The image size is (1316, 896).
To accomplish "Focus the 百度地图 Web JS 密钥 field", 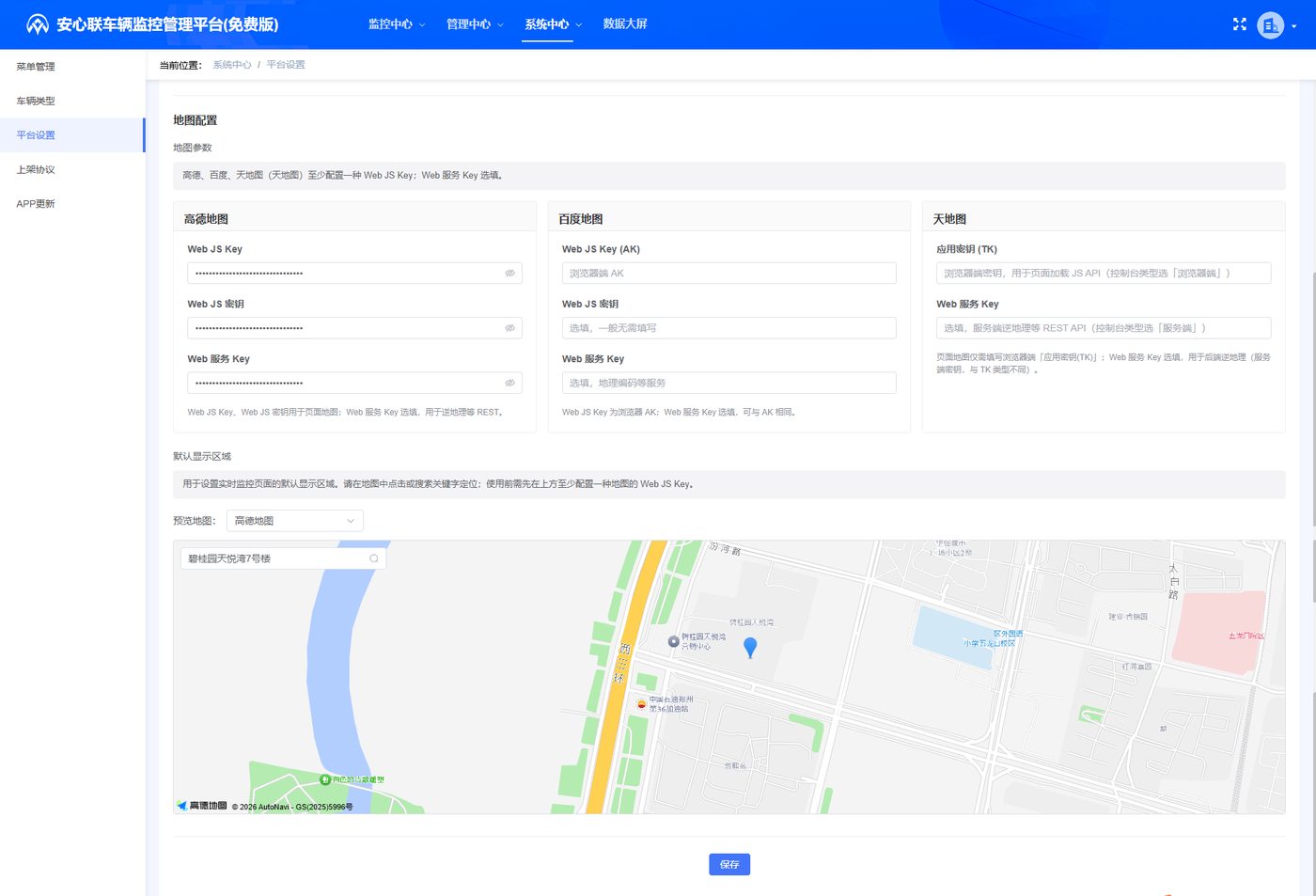I will [729, 328].
